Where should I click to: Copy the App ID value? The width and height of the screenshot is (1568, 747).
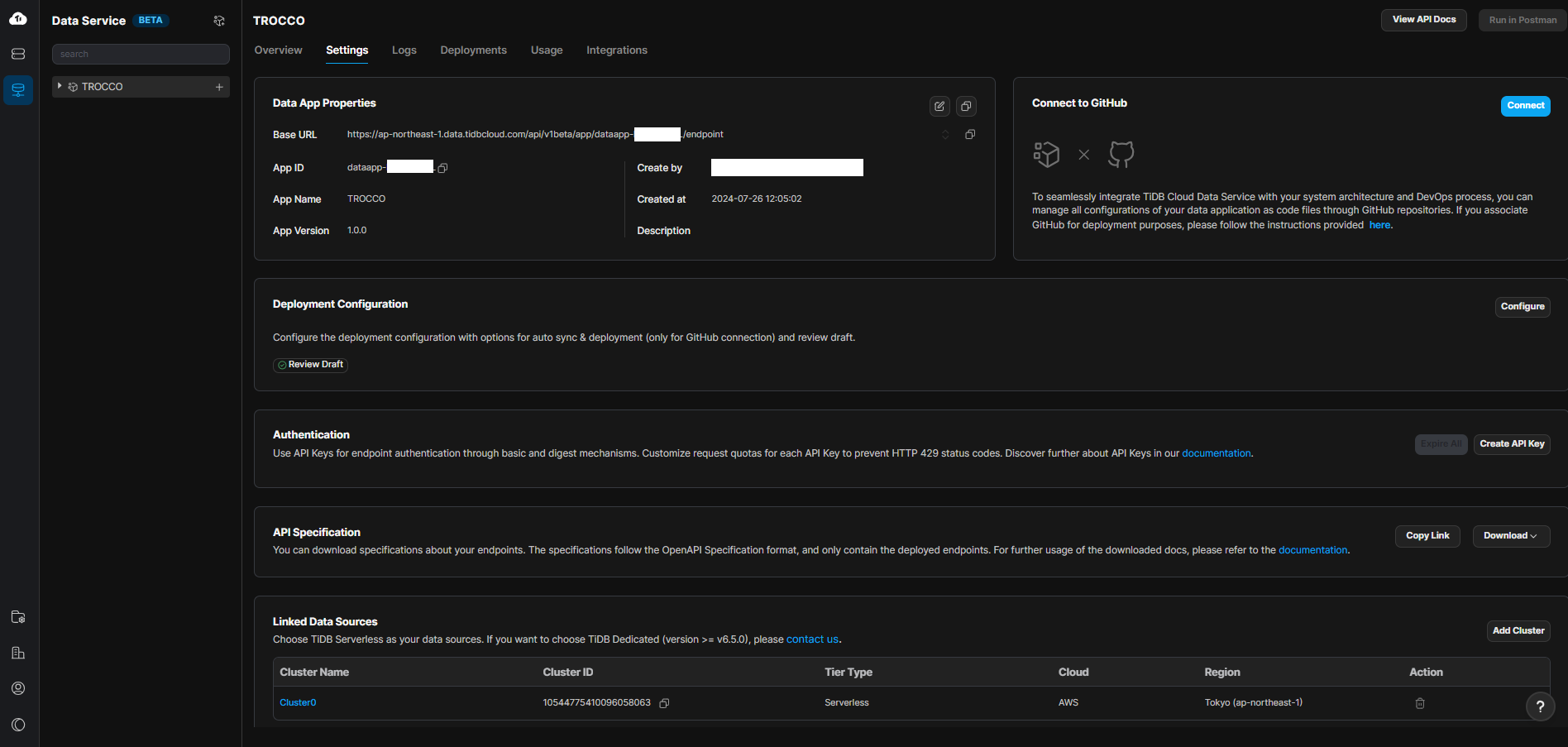pos(442,168)
